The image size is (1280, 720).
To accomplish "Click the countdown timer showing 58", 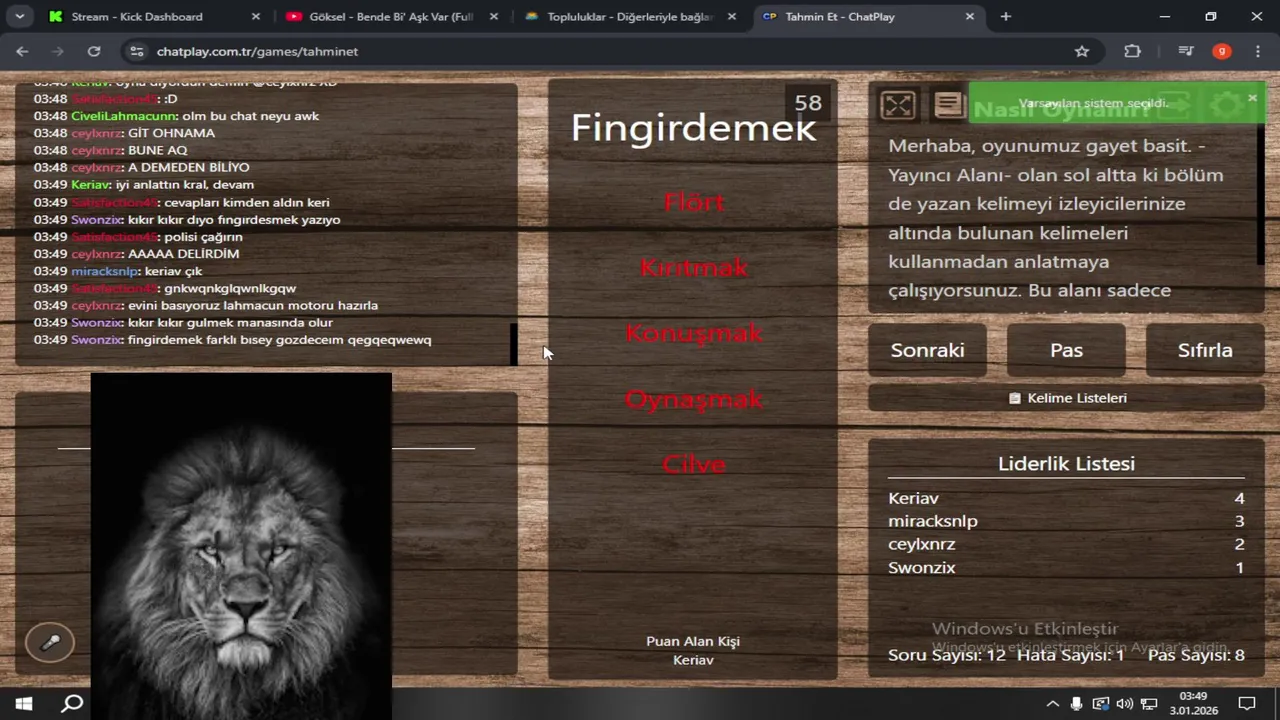I will point(808,103).
